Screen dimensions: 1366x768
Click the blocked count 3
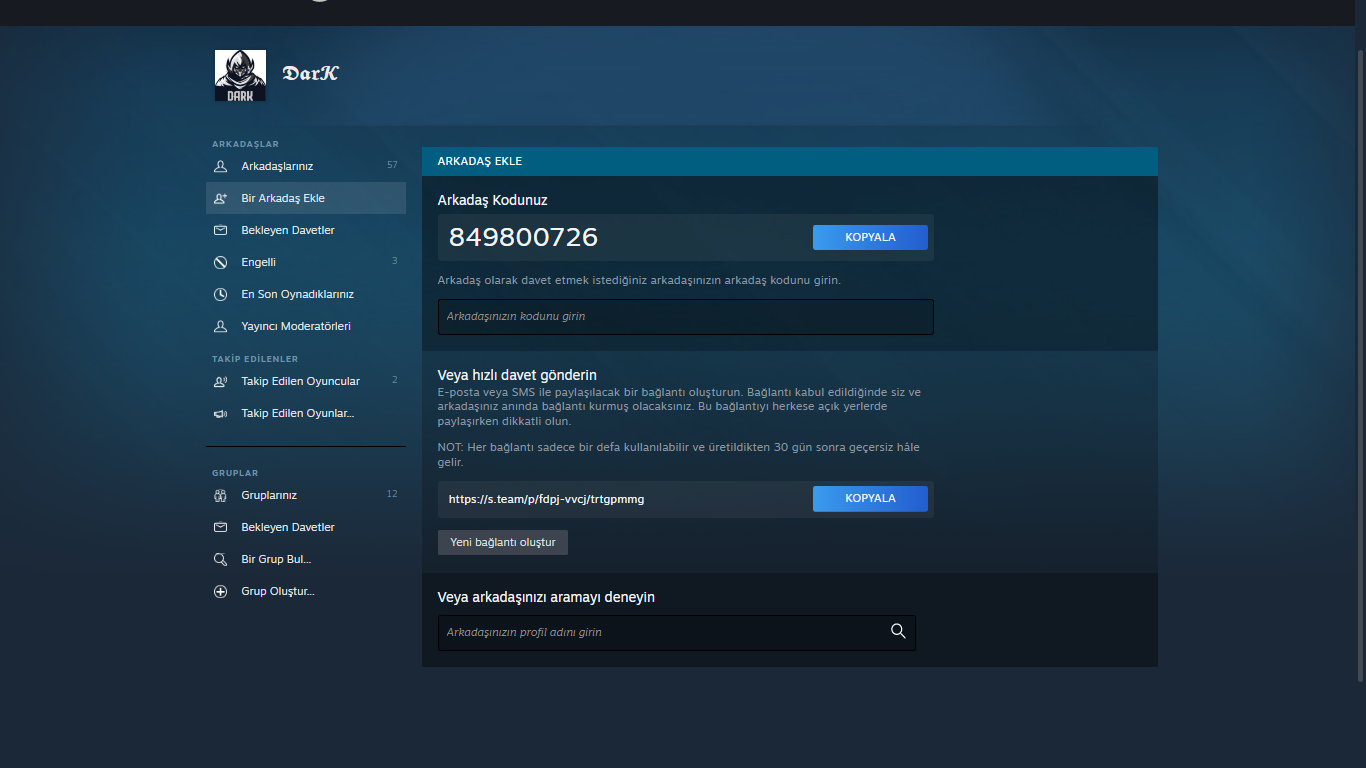(x=395, y=261)
